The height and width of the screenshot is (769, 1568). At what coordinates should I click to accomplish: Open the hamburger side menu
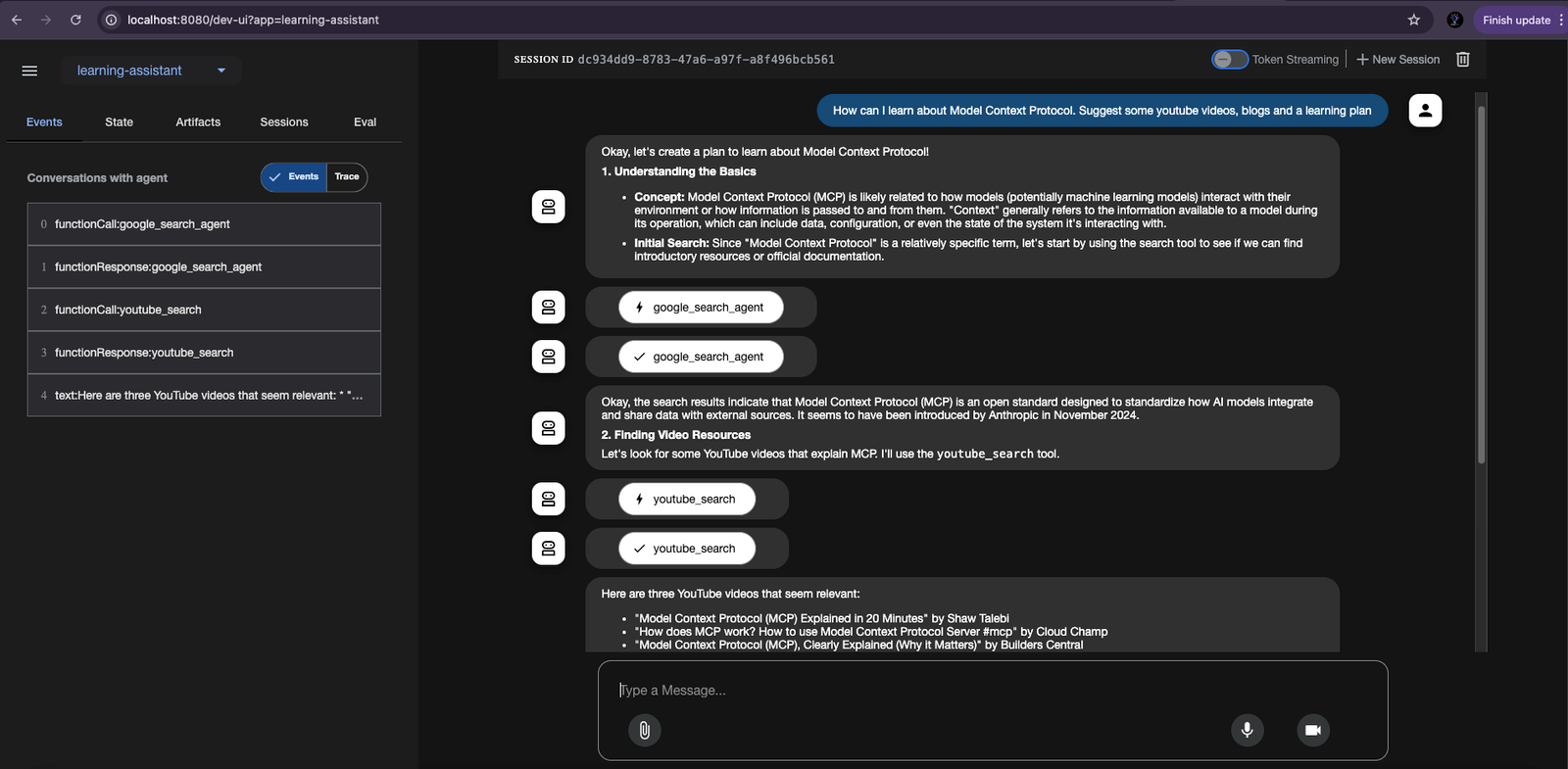point(29,71)
